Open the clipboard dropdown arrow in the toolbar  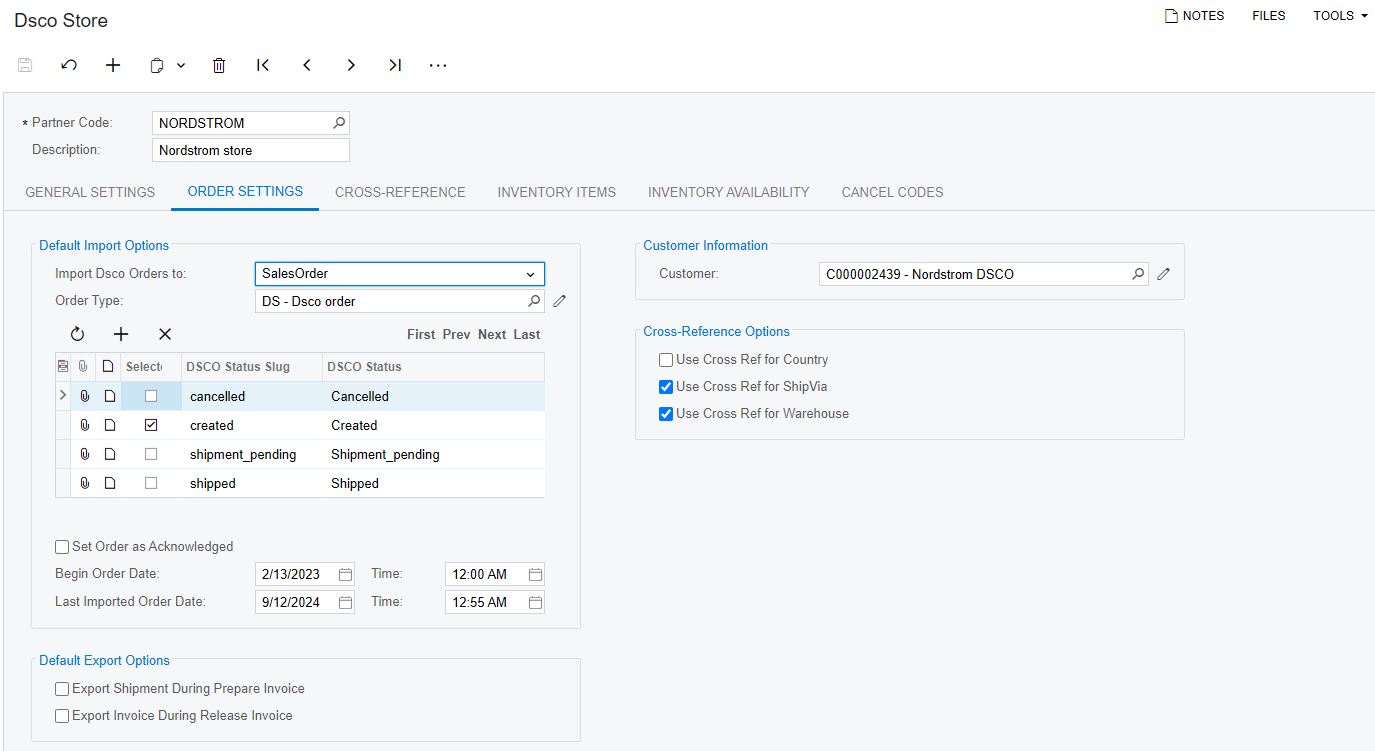(181, 65)
